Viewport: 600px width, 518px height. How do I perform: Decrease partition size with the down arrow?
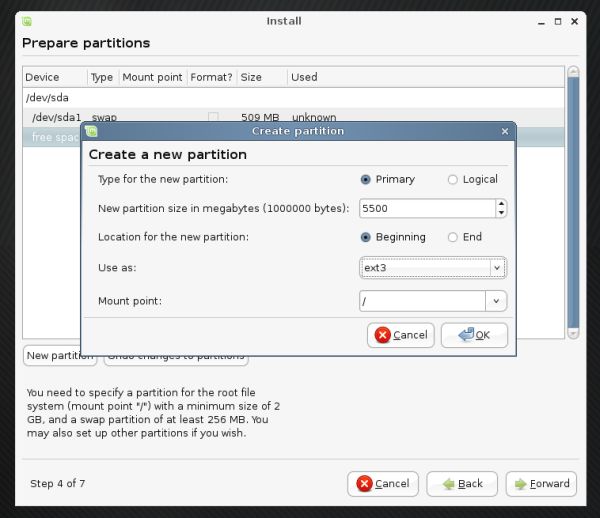501,213
